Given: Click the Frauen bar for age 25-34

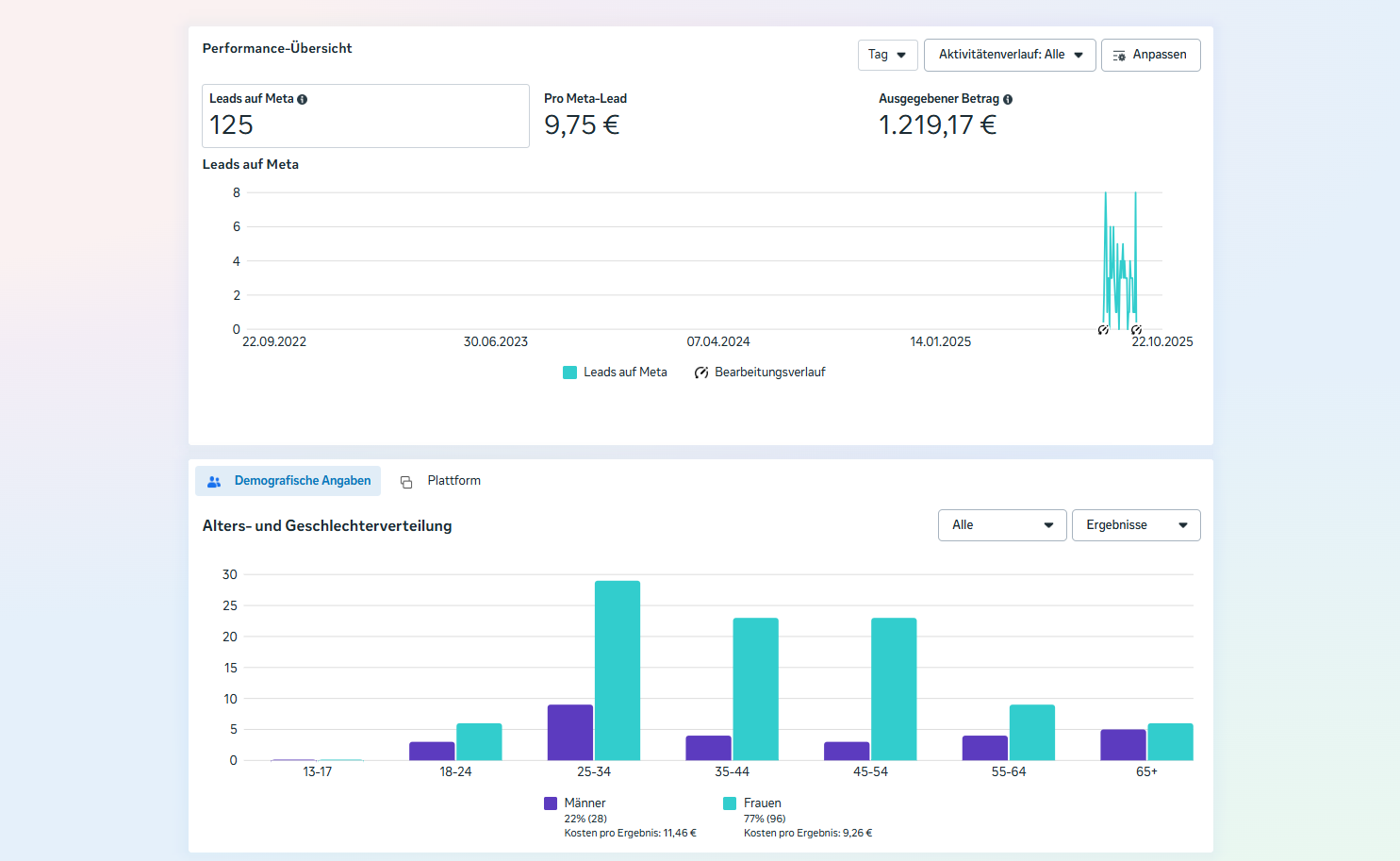Looking at the screenshot, I should coord(618,670).
